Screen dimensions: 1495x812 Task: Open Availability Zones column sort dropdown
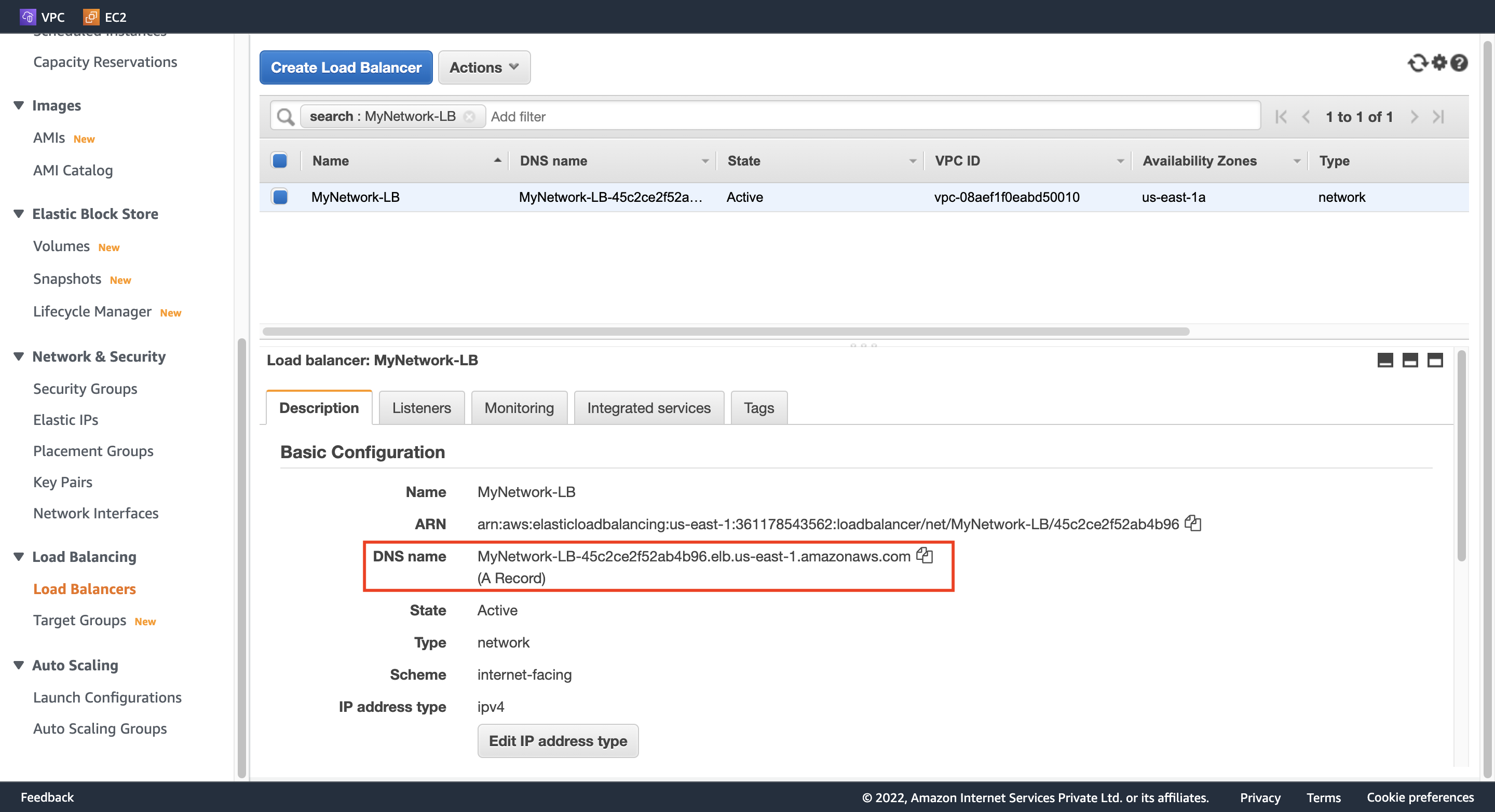[1297, 161]
